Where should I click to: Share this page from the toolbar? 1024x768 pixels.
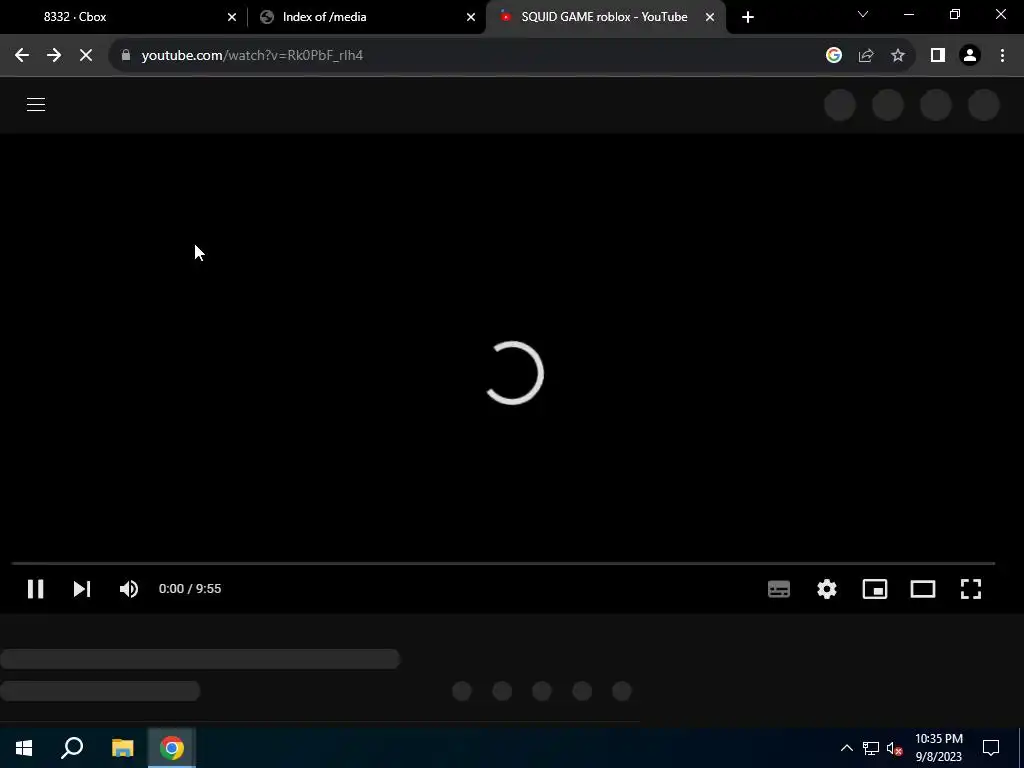pos(866,56)
